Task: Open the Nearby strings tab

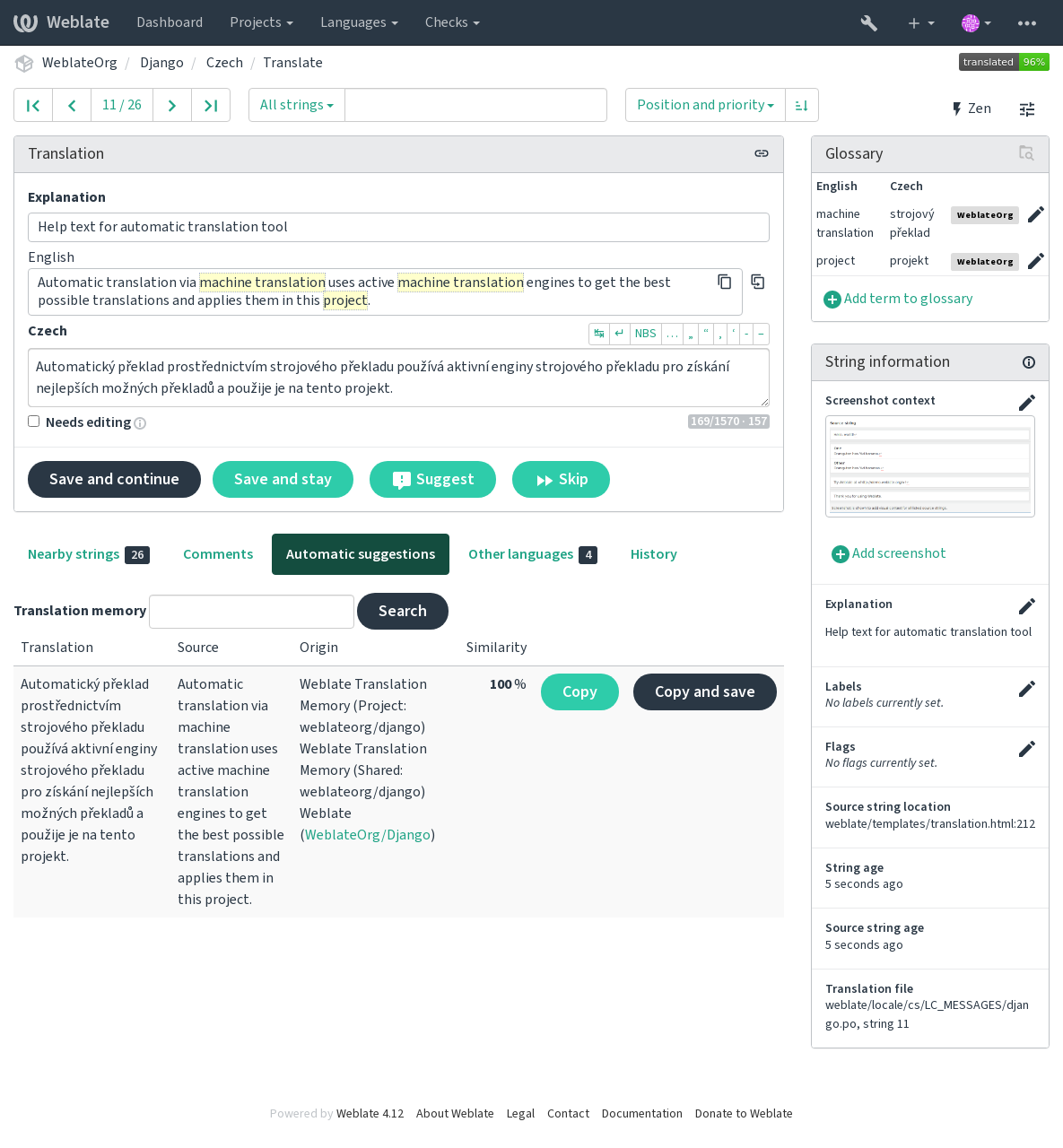Action: (89, 554)
